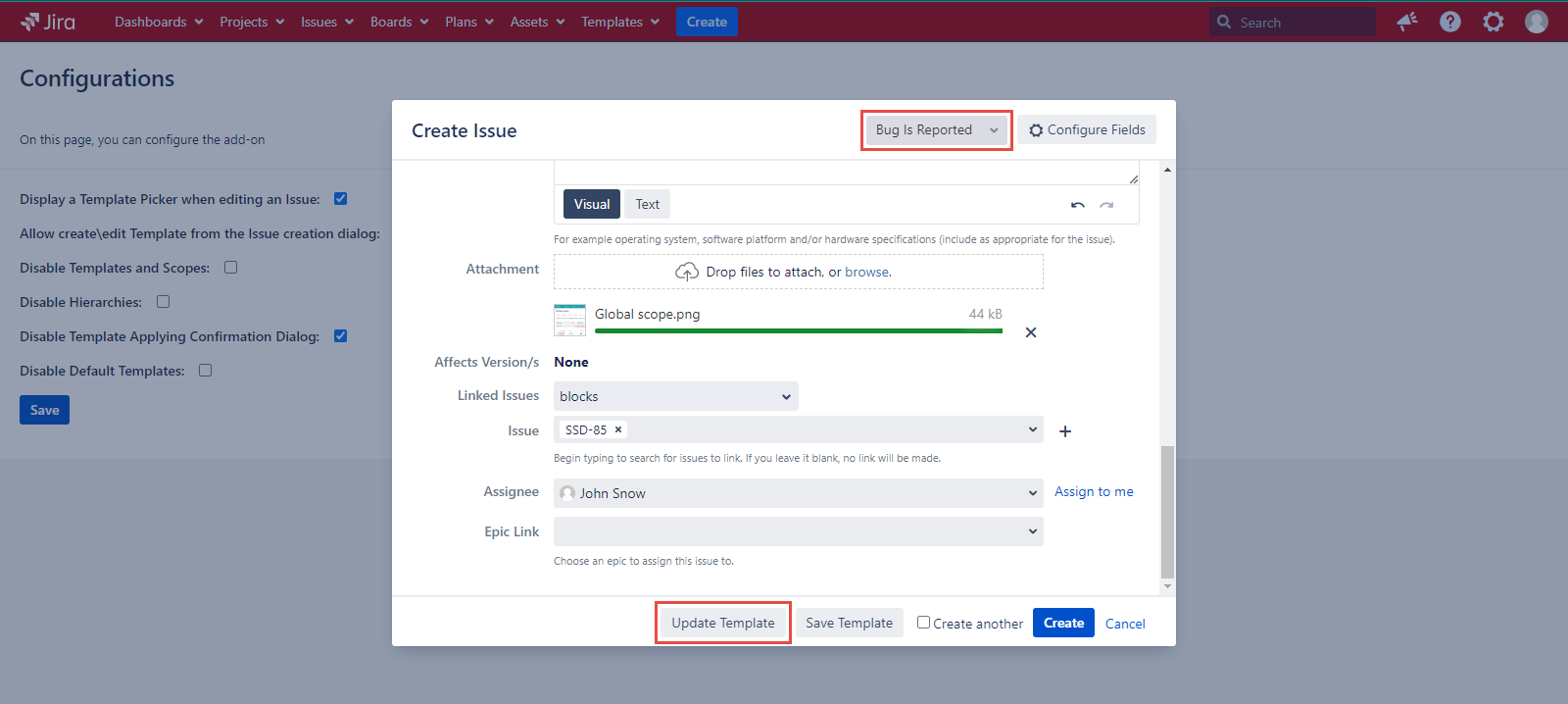Check Disable Templates and Scopes option
This screenshot has height=704, width=1568.
231,268
